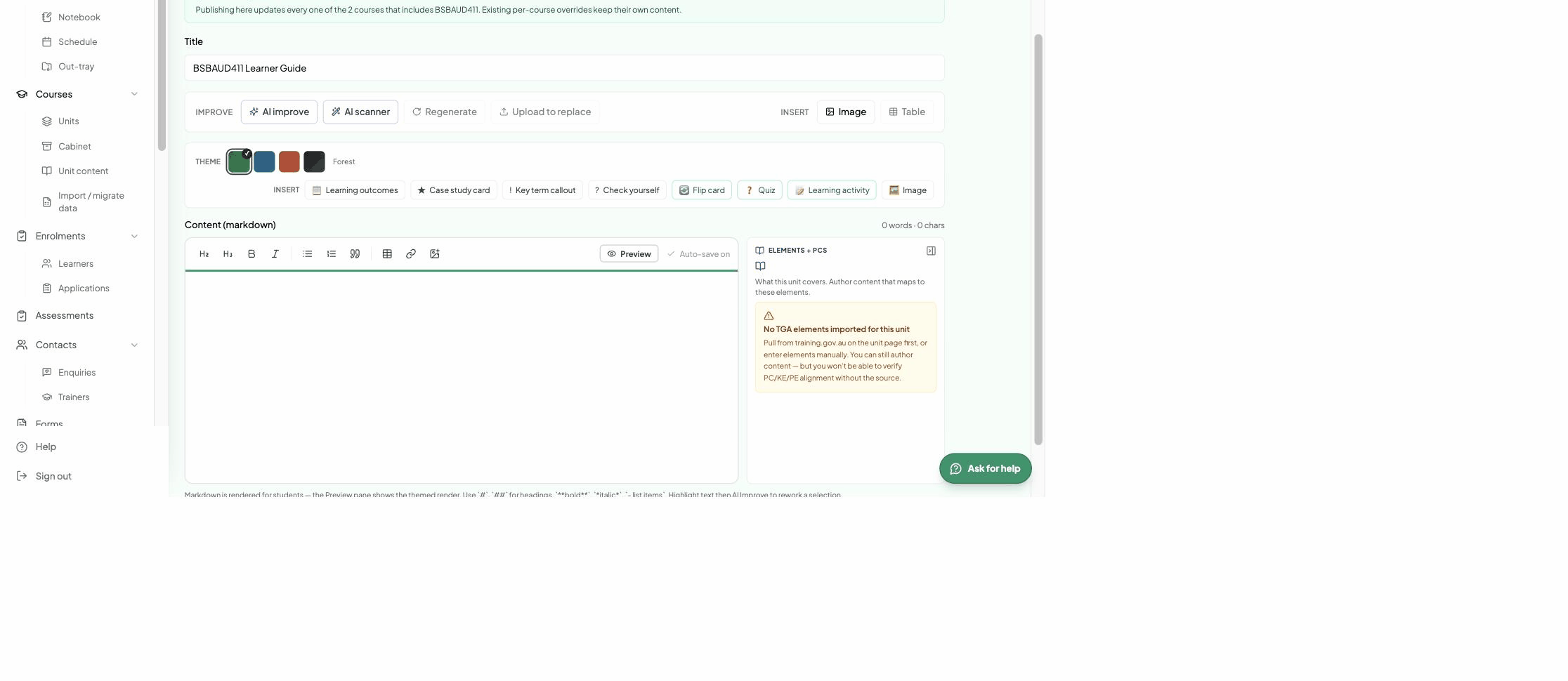Open Cabinet page
The width and height of the screenshot is (1568, 681).
pyautogui.click(x=75, y=147)
